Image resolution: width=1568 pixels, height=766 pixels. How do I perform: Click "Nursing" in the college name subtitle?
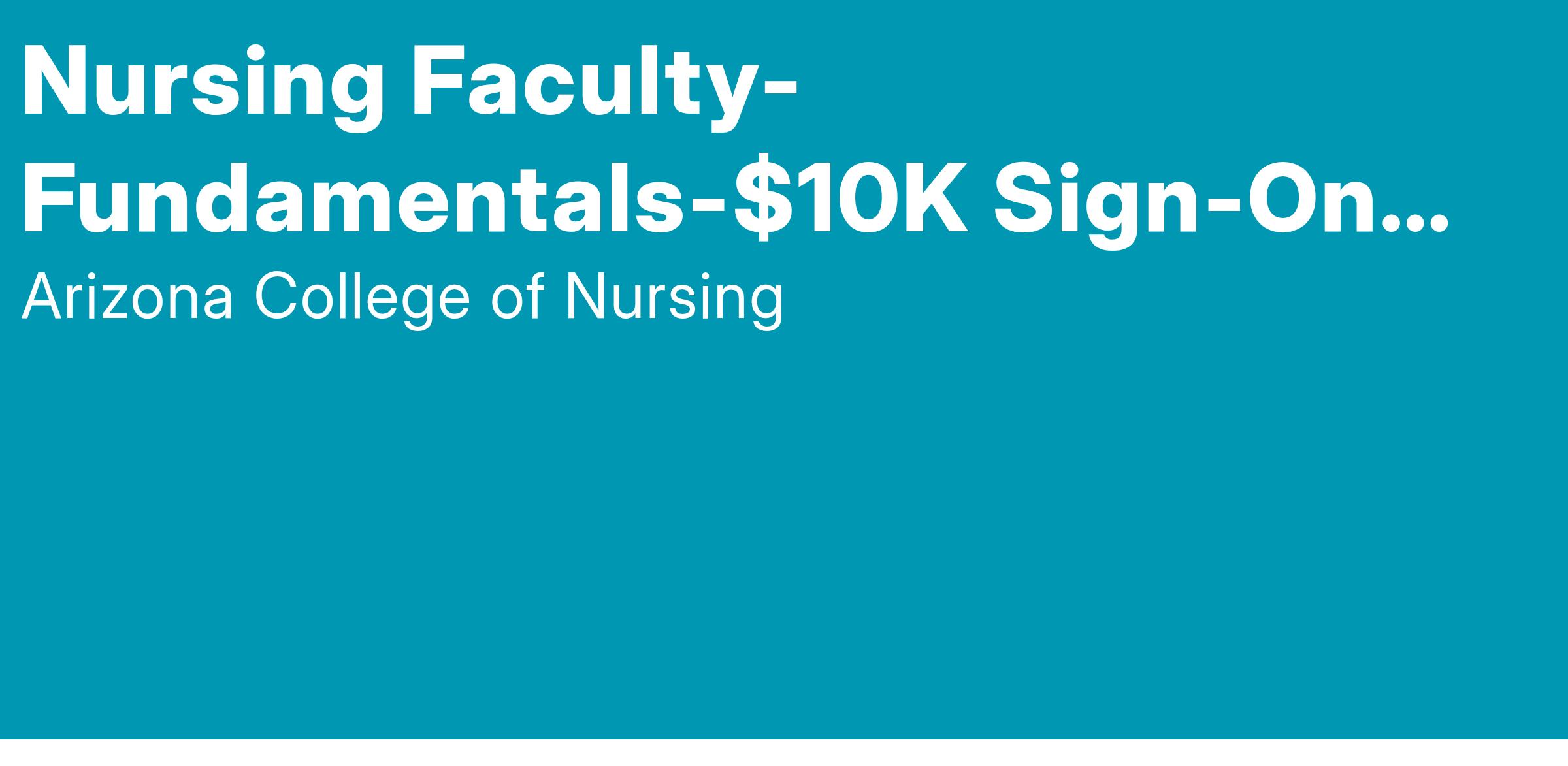(674, 298)
